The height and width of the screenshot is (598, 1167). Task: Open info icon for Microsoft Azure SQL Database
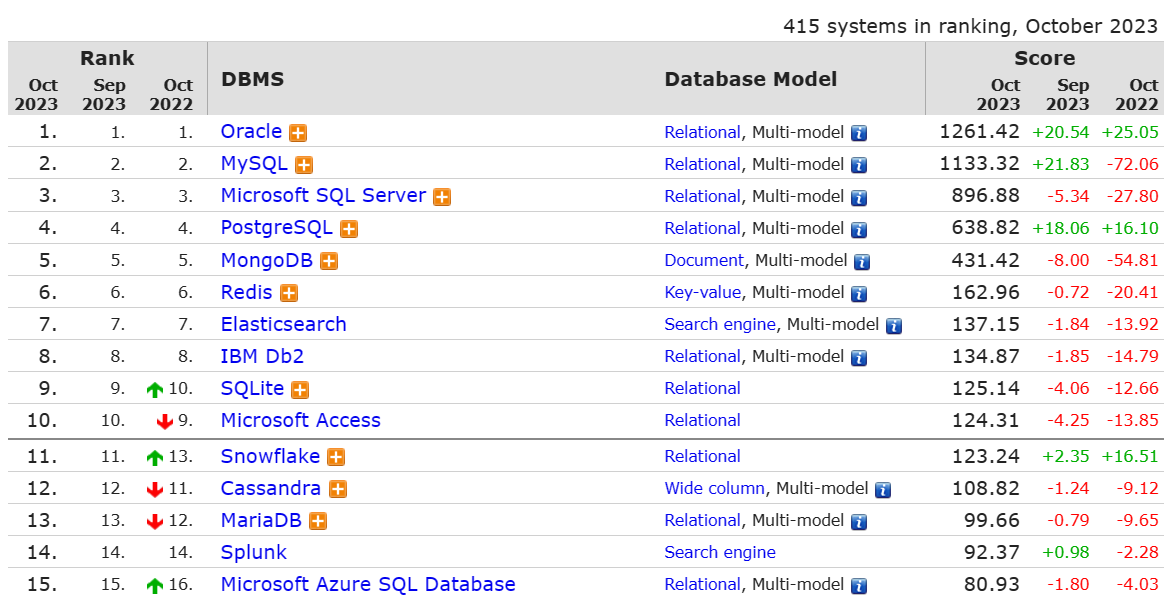click(x=859, y=585)
